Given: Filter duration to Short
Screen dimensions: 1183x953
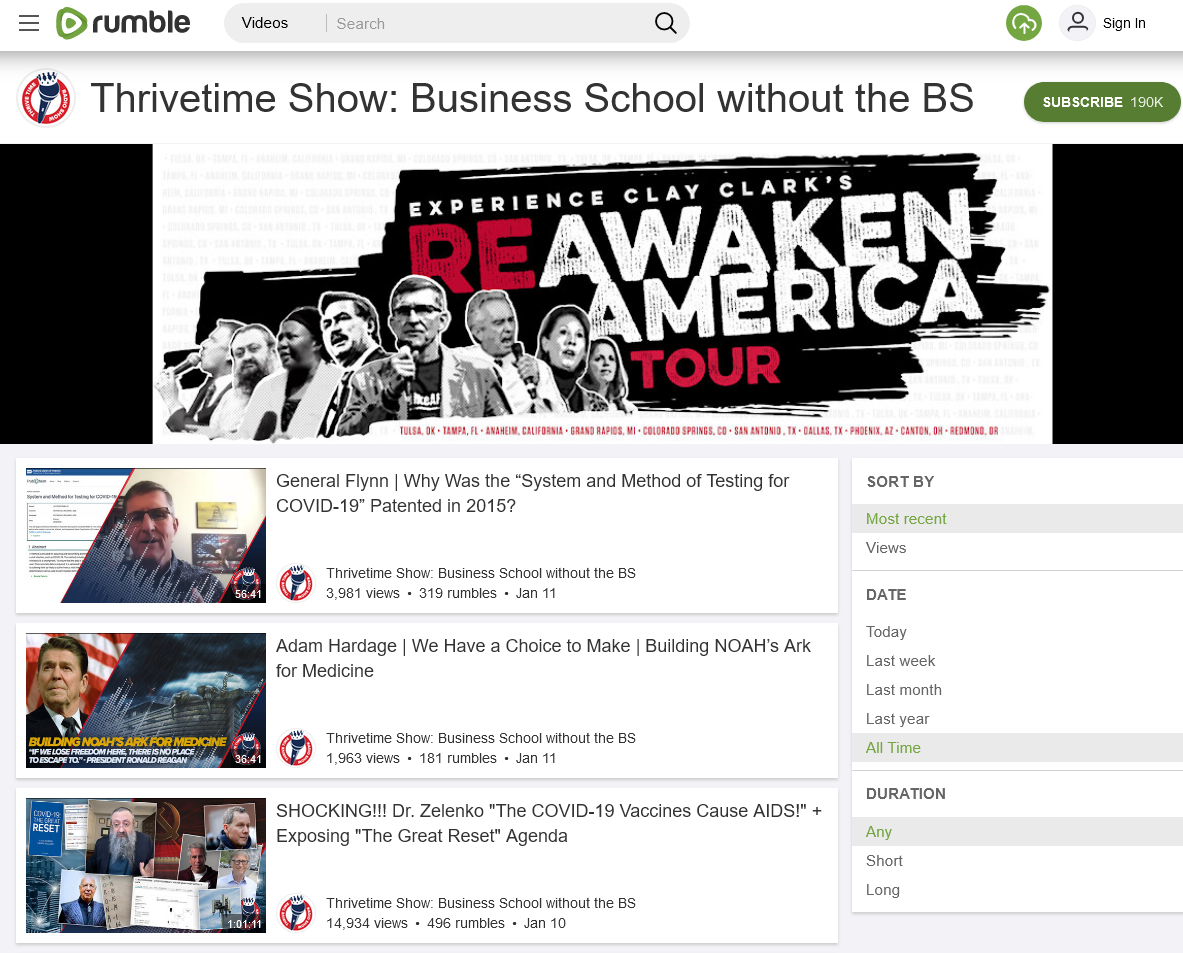Looking at the screenshot, I should (x=1017, y=861).
